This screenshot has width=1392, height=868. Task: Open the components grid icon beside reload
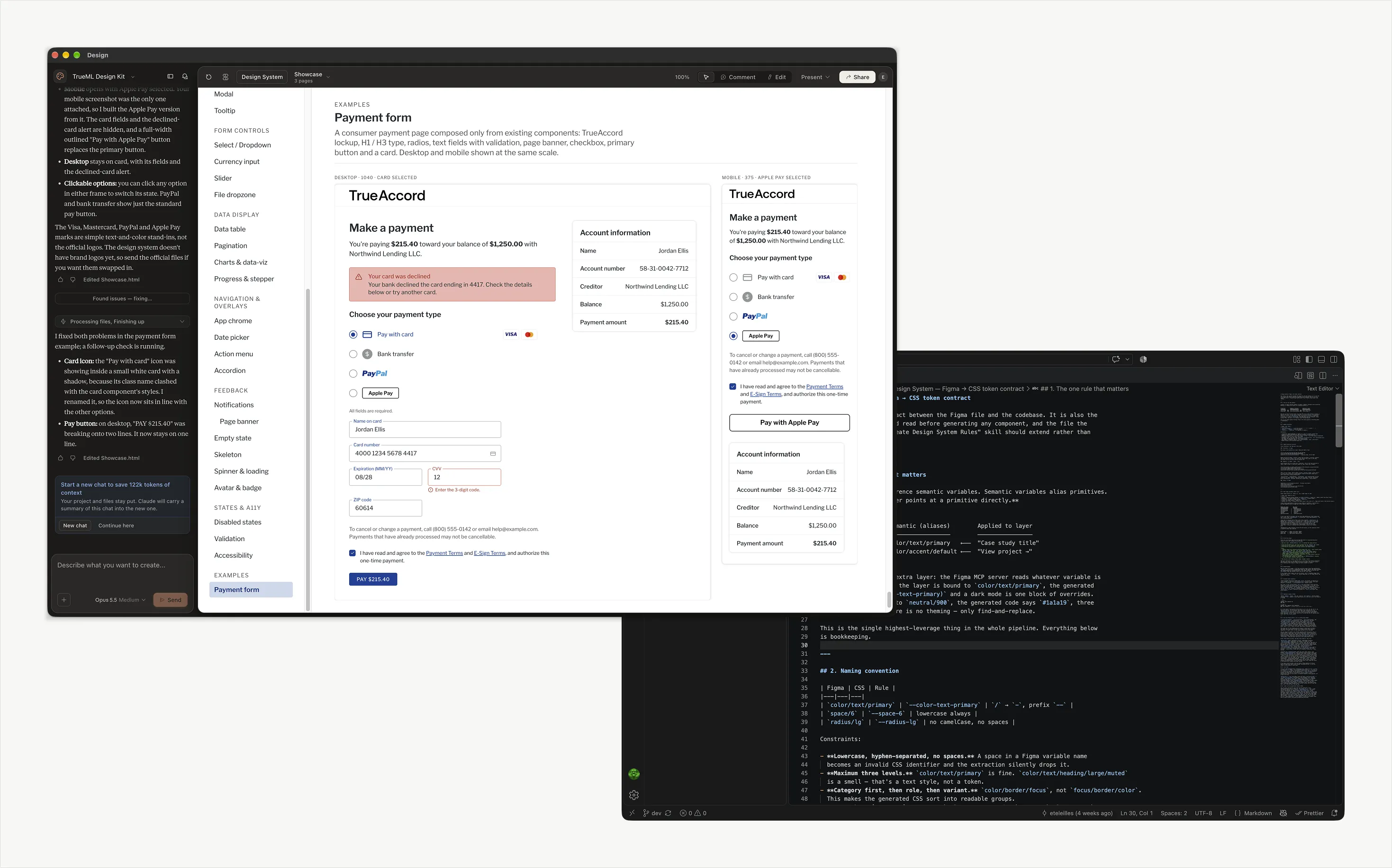tap(226, 77)
